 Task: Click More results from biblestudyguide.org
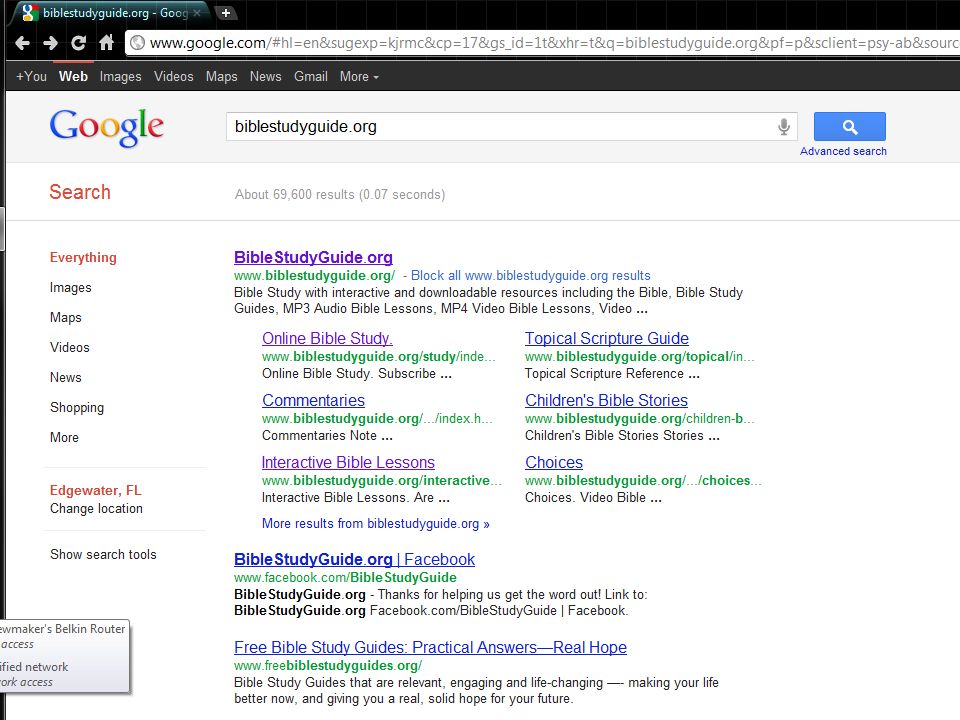376,524
